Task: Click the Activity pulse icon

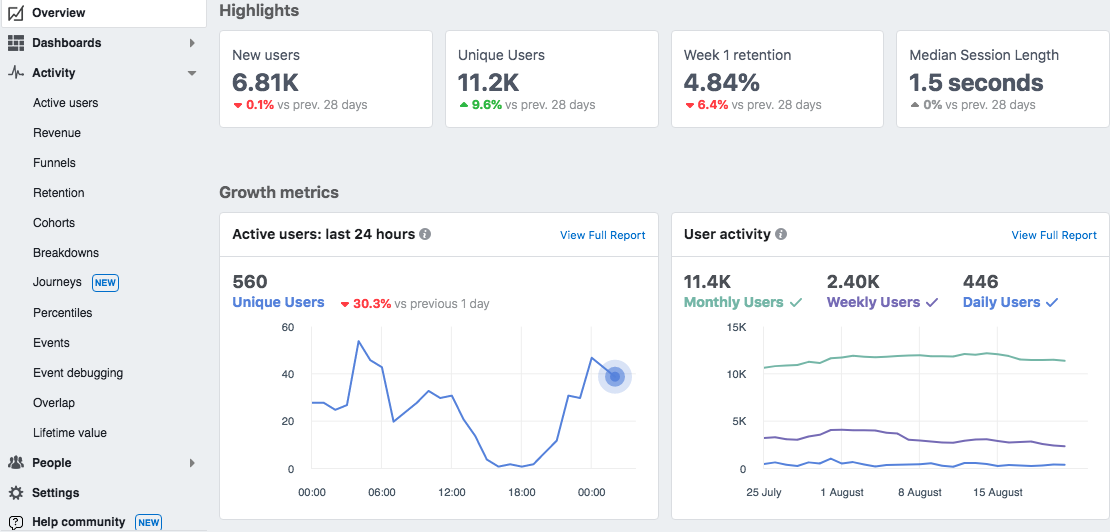Action: pyautogui.click(x=16, y=73)
